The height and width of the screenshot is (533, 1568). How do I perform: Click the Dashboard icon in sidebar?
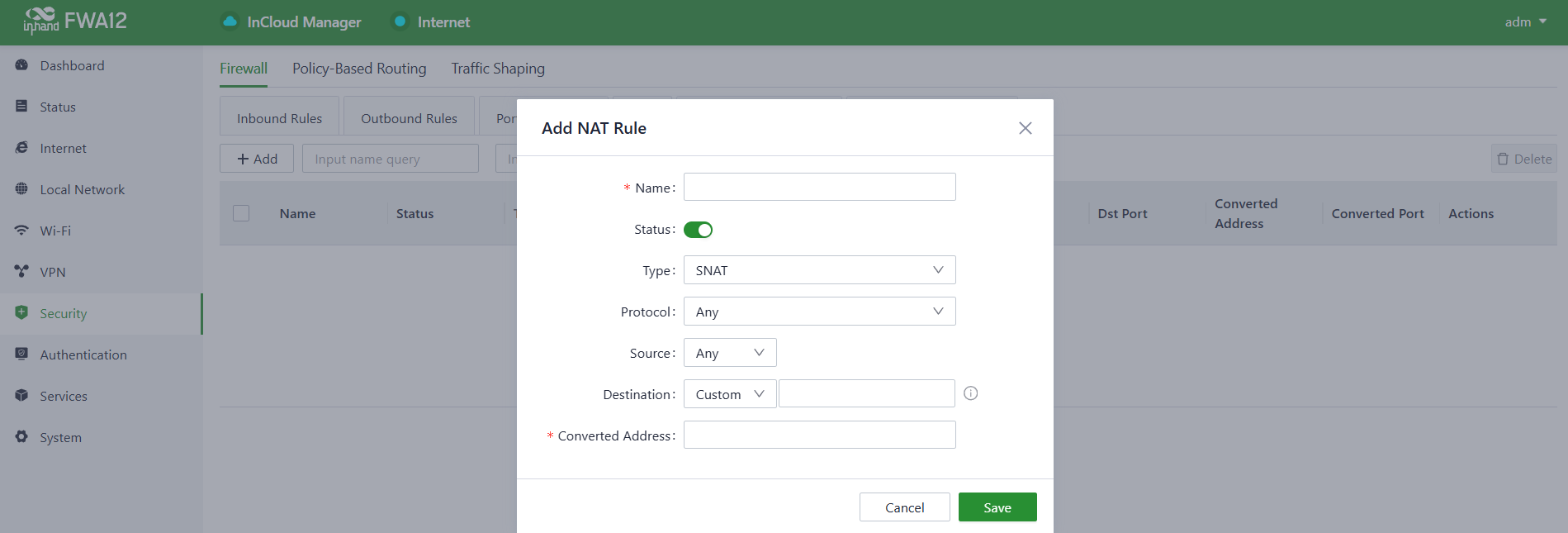click(x=21, y=65)
